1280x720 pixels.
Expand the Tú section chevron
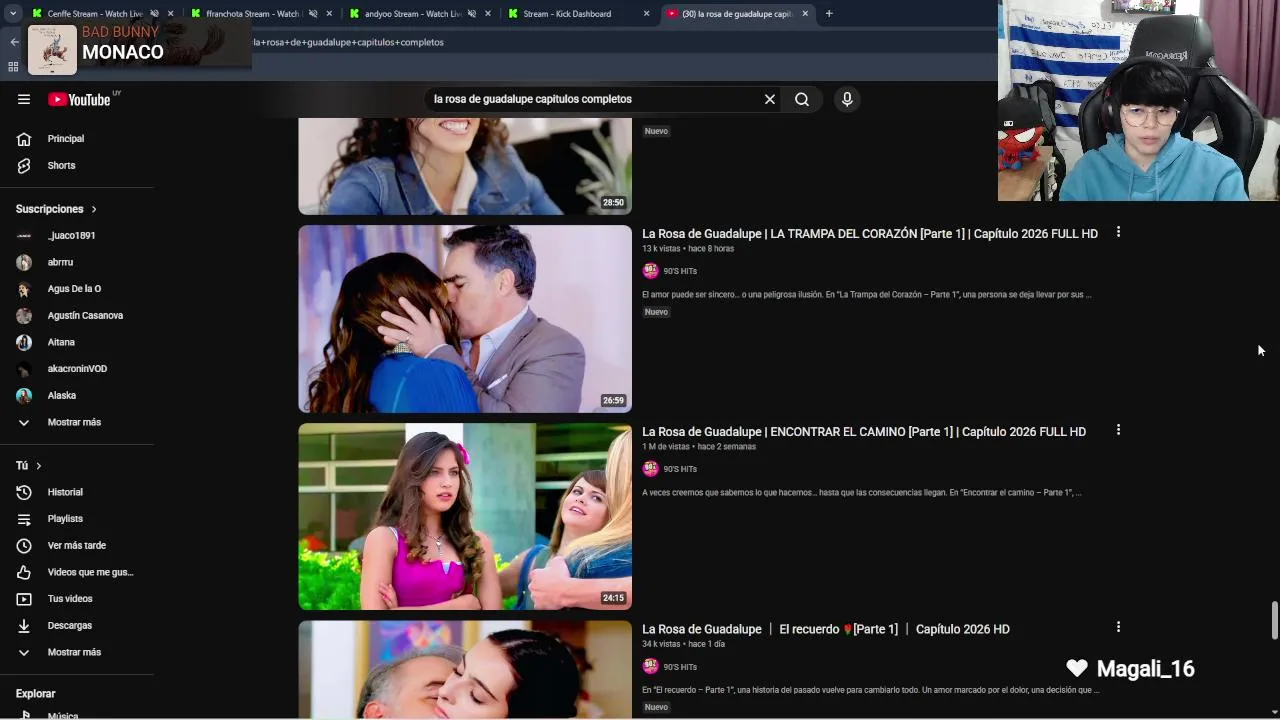(39, 466)
